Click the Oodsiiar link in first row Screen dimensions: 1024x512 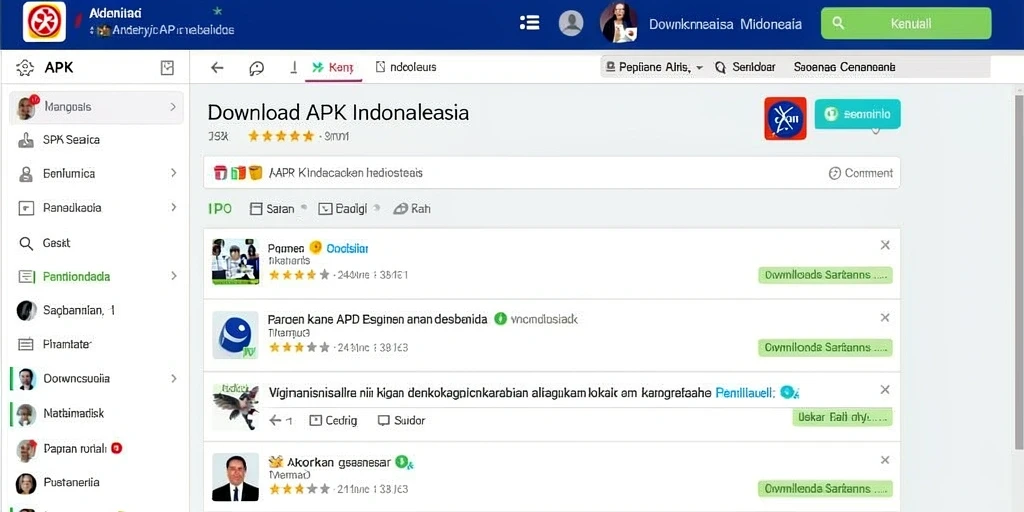(347, 248)
